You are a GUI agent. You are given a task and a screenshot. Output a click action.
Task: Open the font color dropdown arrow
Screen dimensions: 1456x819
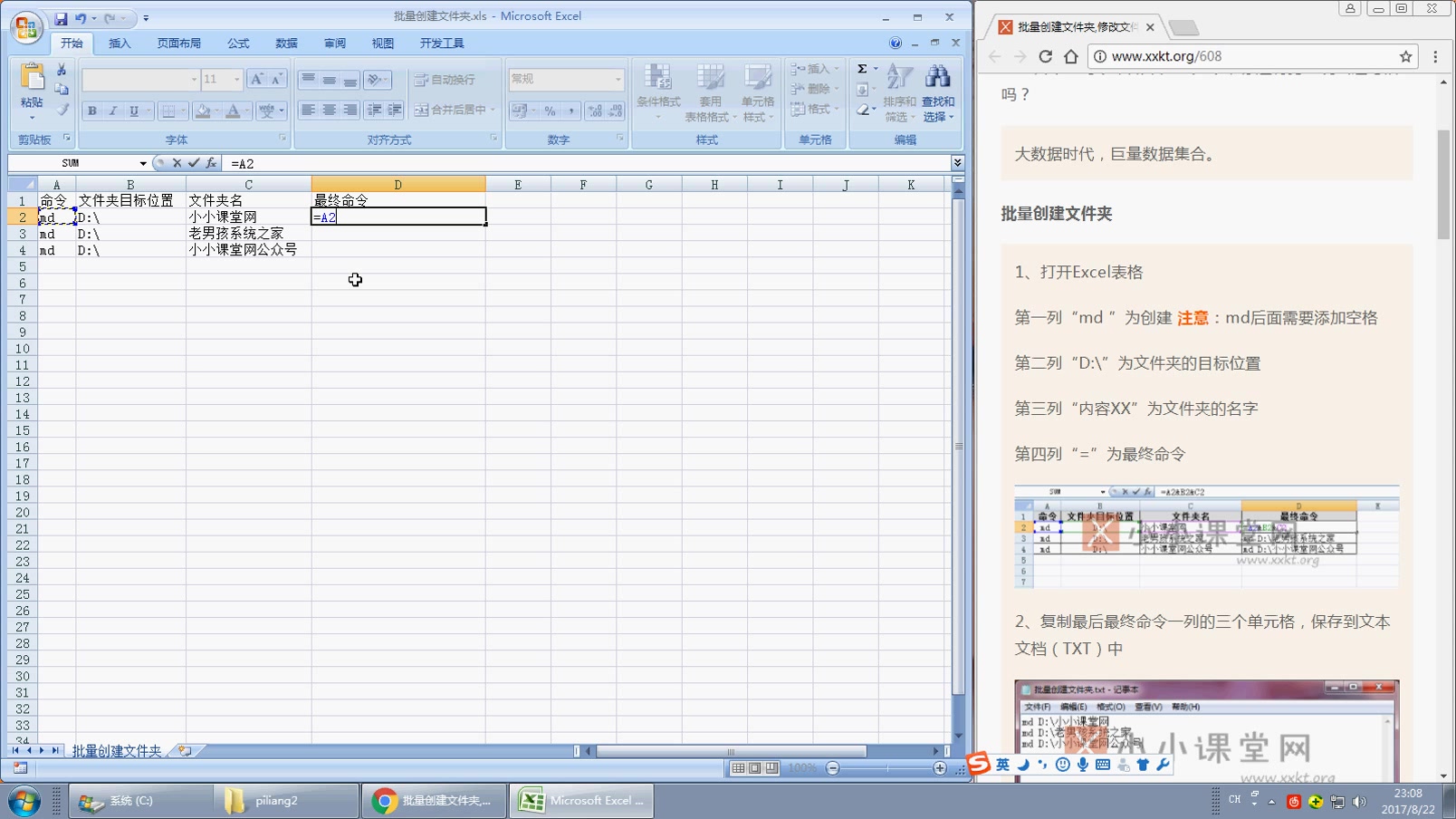pyautogui.click(x=248, y=111)
